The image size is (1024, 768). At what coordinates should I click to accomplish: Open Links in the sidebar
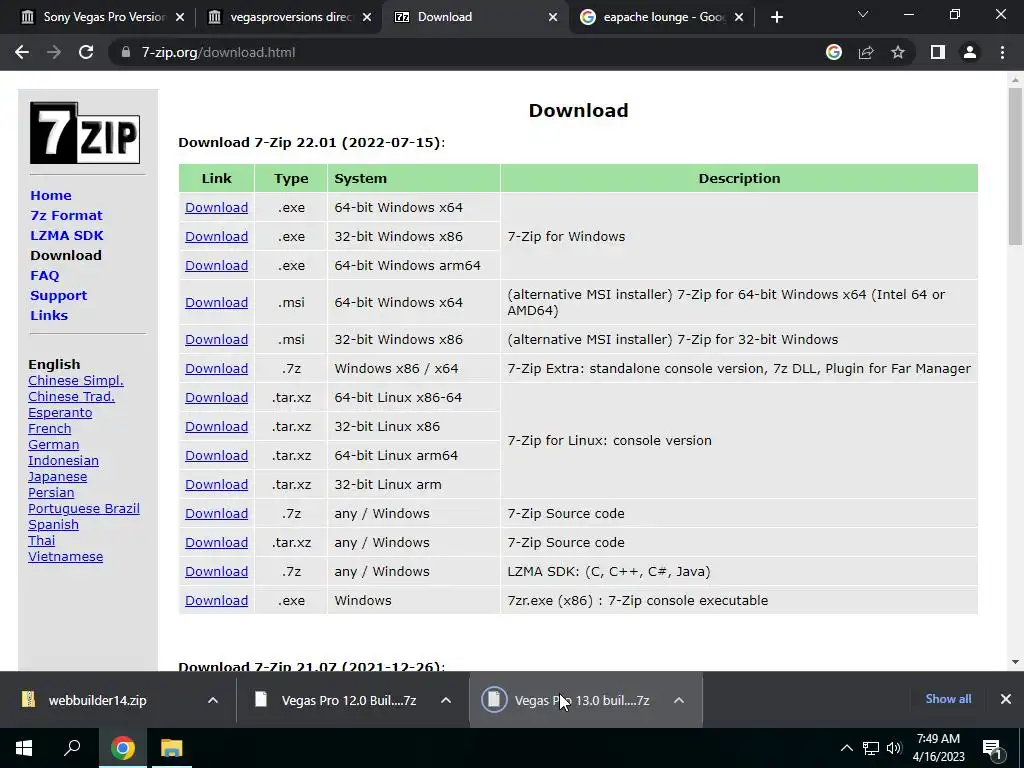coord(49,315)
